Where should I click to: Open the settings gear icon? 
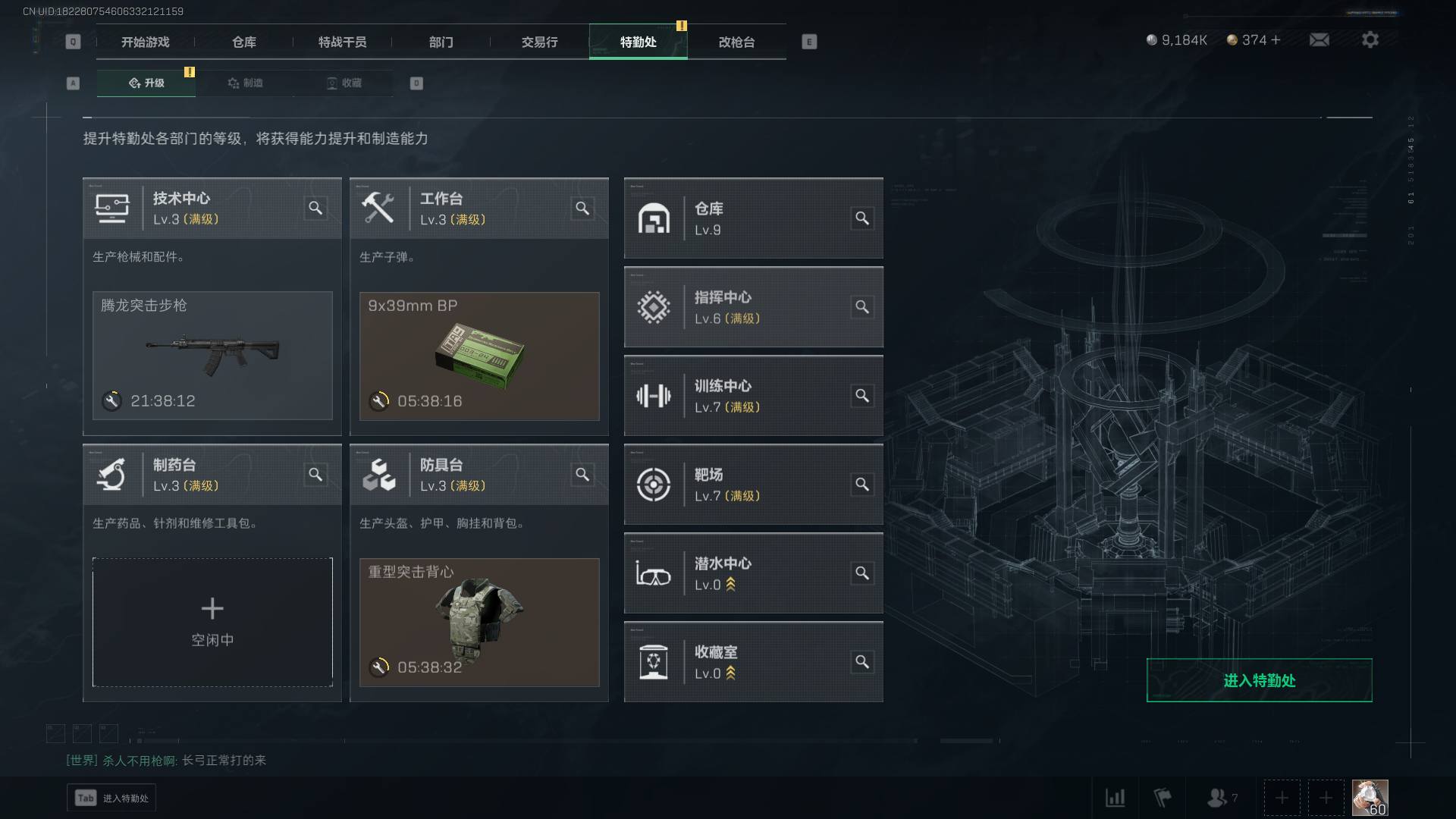pyautogui.click(x=1370, y=39)
